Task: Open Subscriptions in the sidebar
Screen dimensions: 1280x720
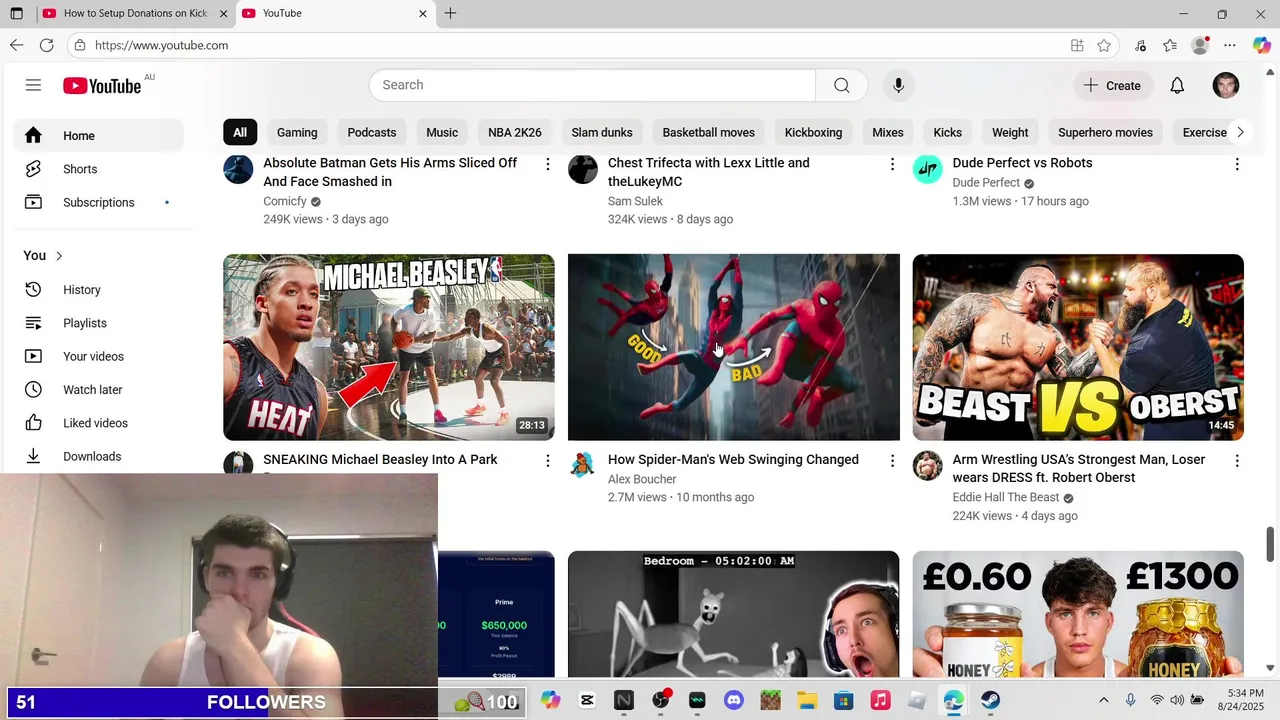Action: coord(98,202)
